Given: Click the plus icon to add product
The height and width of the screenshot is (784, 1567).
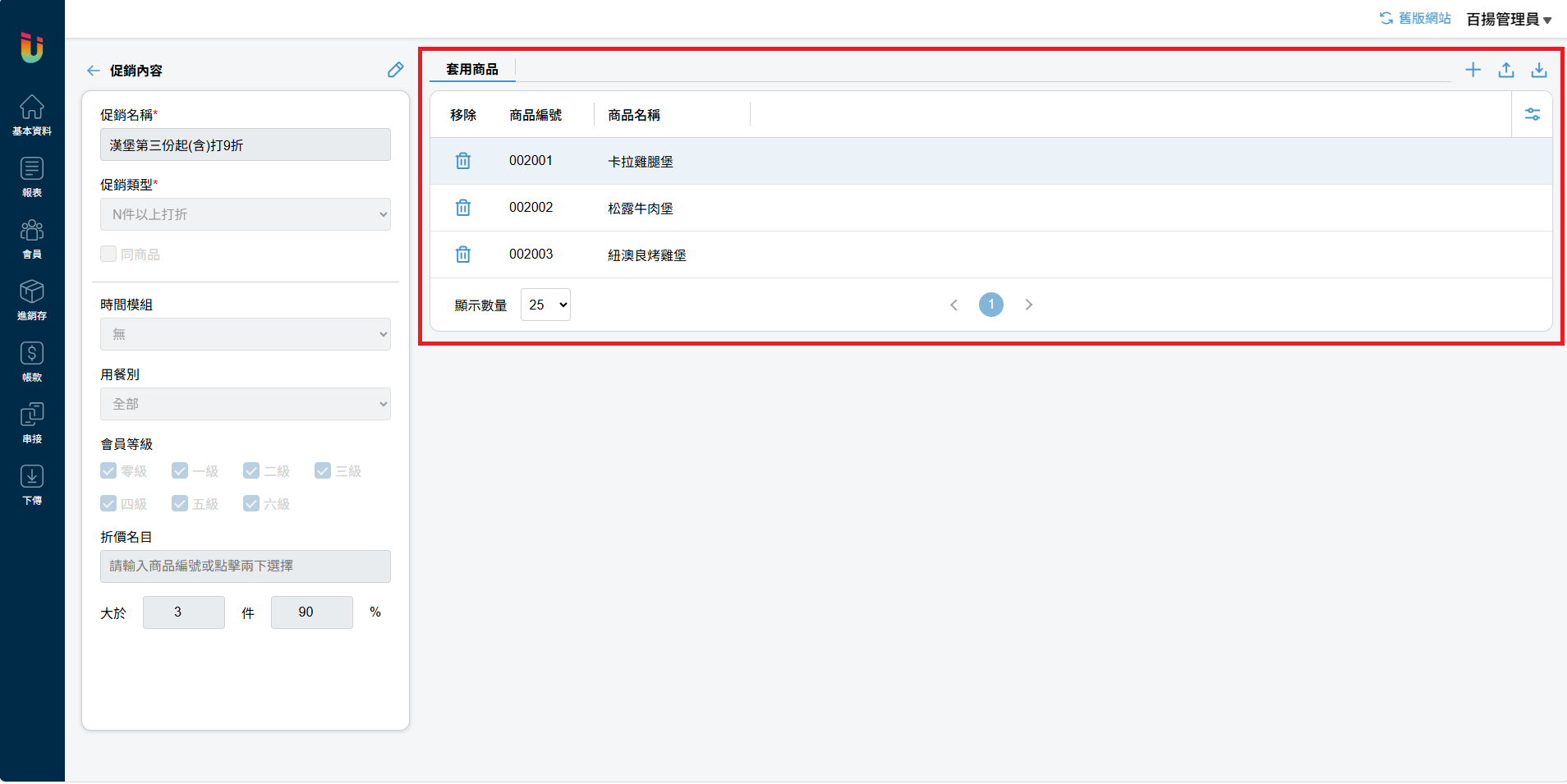Looking at the screenshot, I should (x=1473, y=70).
